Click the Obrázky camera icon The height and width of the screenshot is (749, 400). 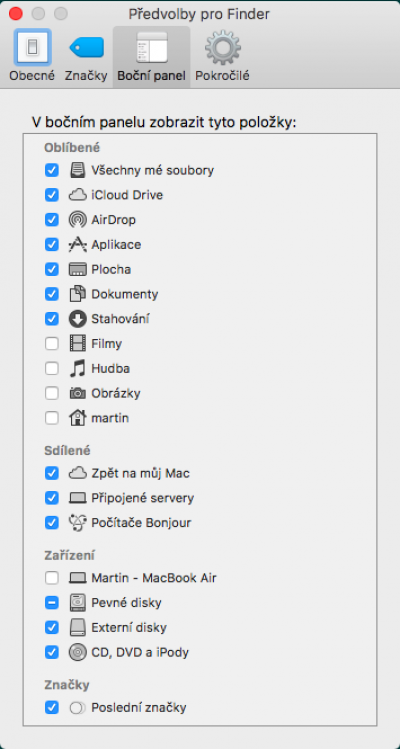click(x=77, y=393)
